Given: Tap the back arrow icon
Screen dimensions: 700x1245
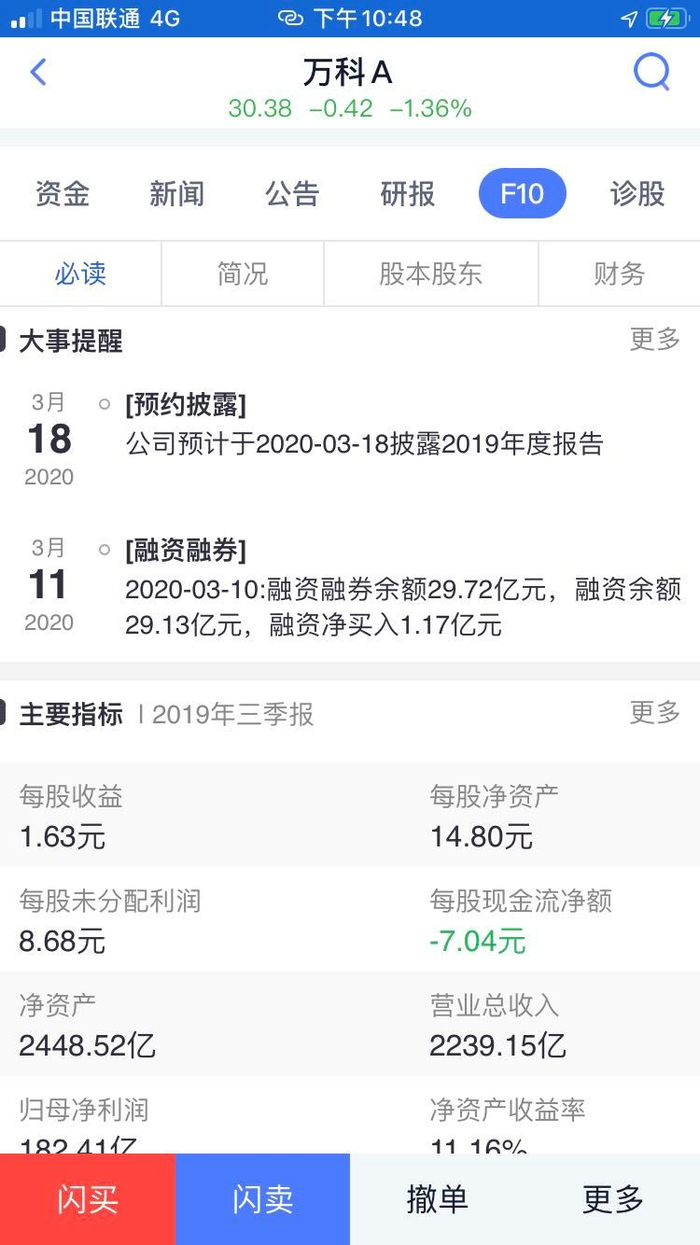Looking at the screenshot, I should pyautogui.click(x=39, y=72).
